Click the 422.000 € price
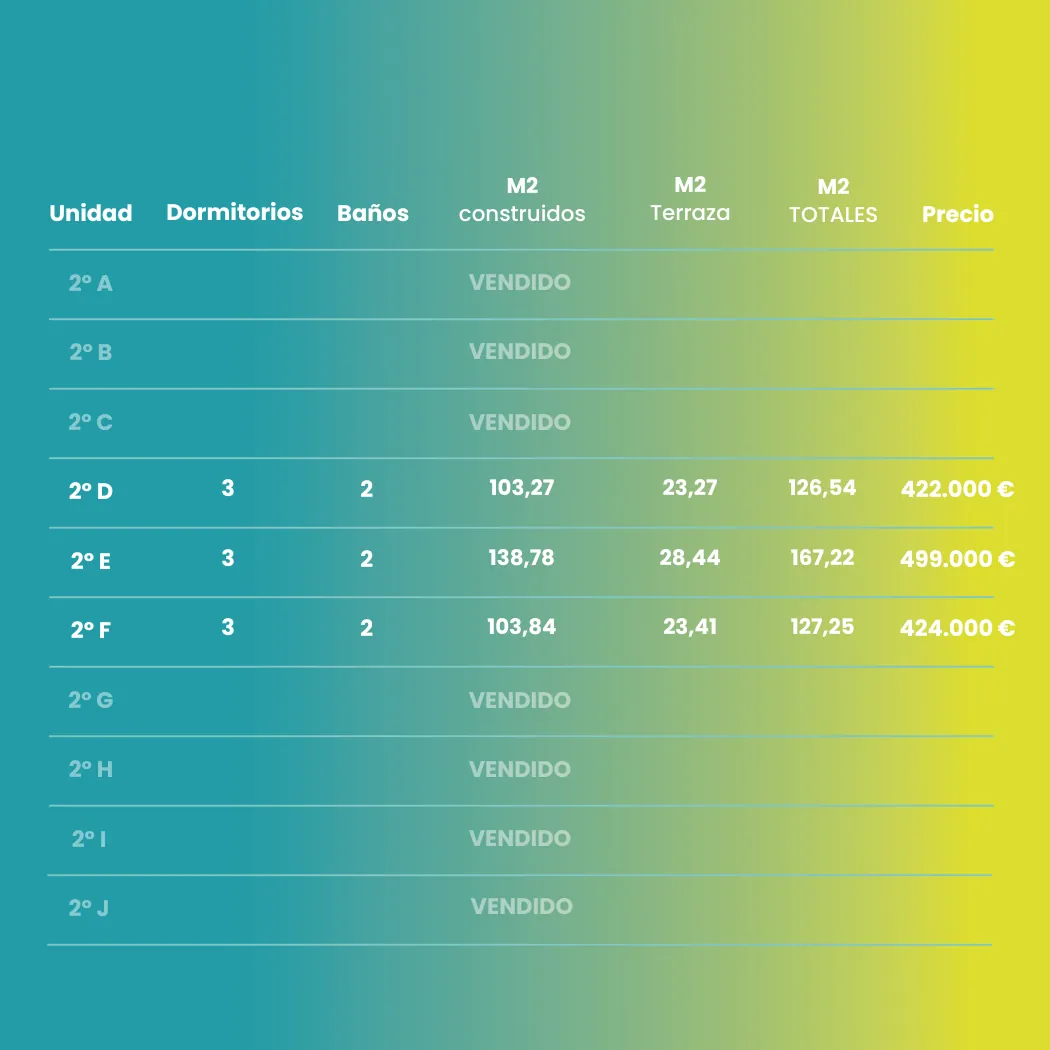Screen dimensions: 1050x1050 [x=957, y=489]
